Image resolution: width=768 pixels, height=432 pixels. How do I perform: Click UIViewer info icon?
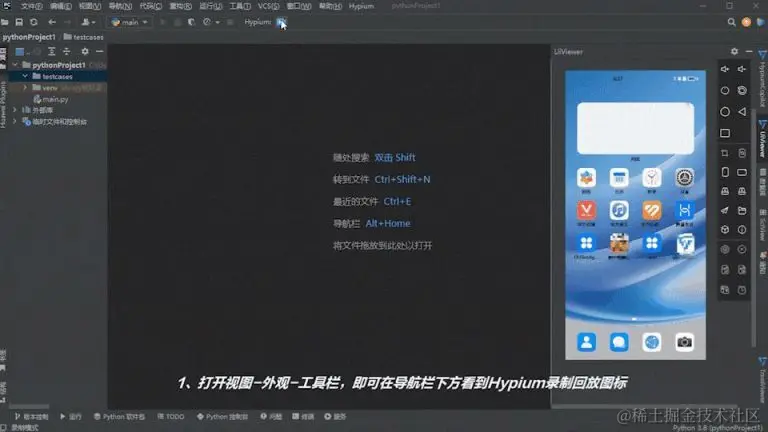coord(742,229)
